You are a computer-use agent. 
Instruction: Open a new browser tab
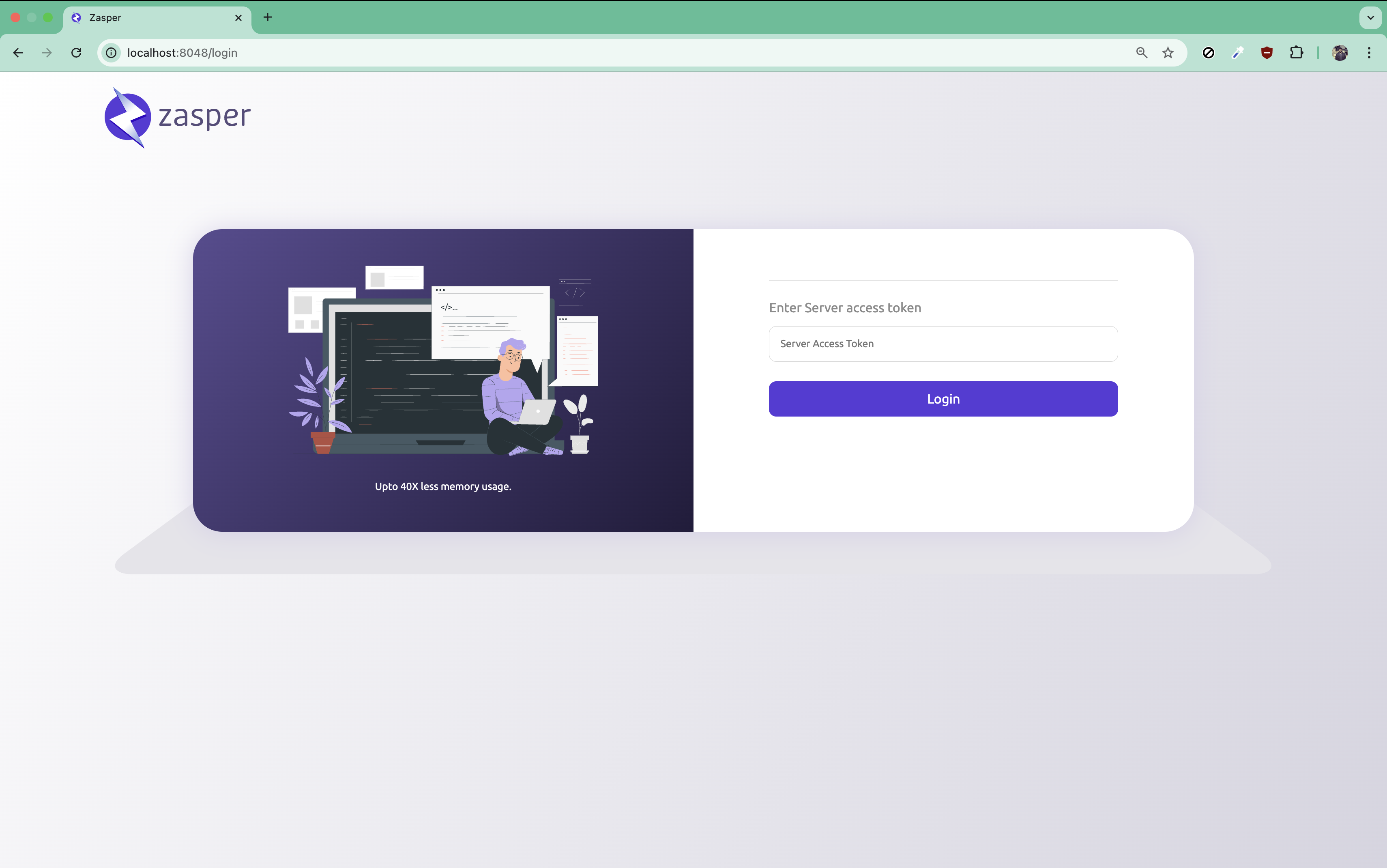267,17
